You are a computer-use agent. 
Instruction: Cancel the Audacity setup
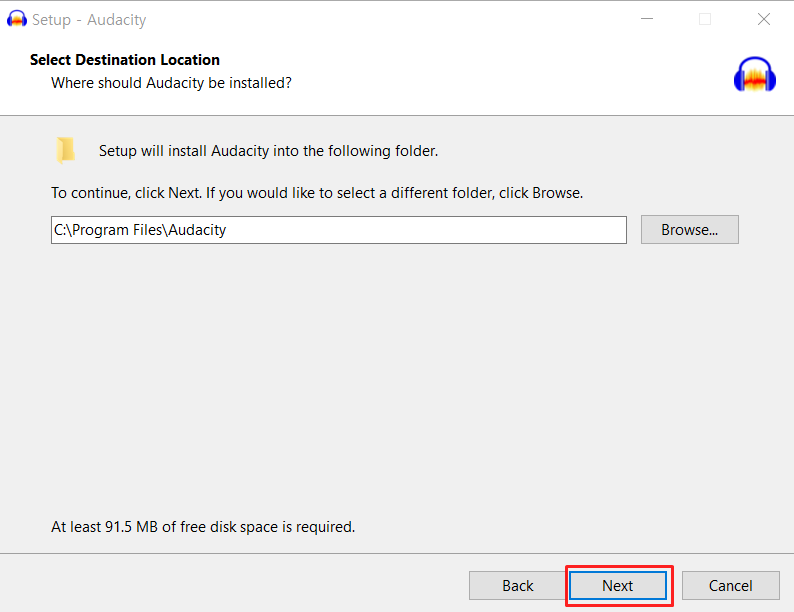pyautogui.click(x=730, y=586)
